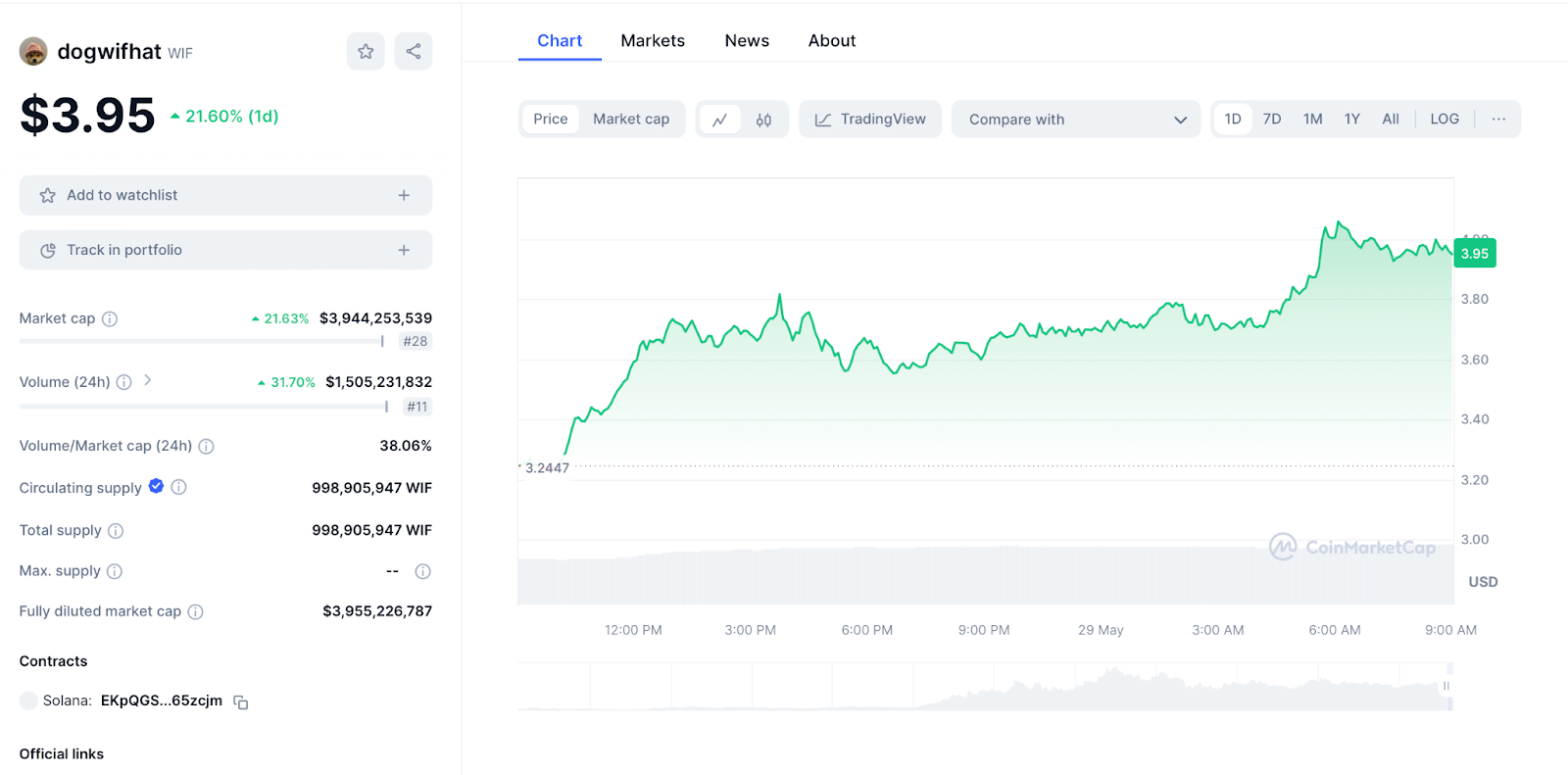Click the 3.2447 opening price label
This screenshot has height=775, width=1568.
(547, 468)
